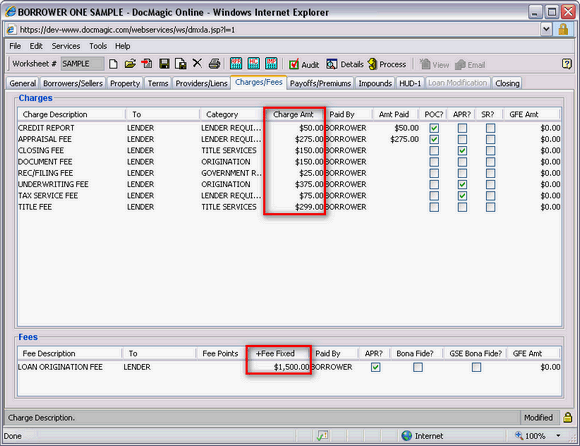Uncheck APR for UNDERWRITING FEE

(x=462, y=184)
